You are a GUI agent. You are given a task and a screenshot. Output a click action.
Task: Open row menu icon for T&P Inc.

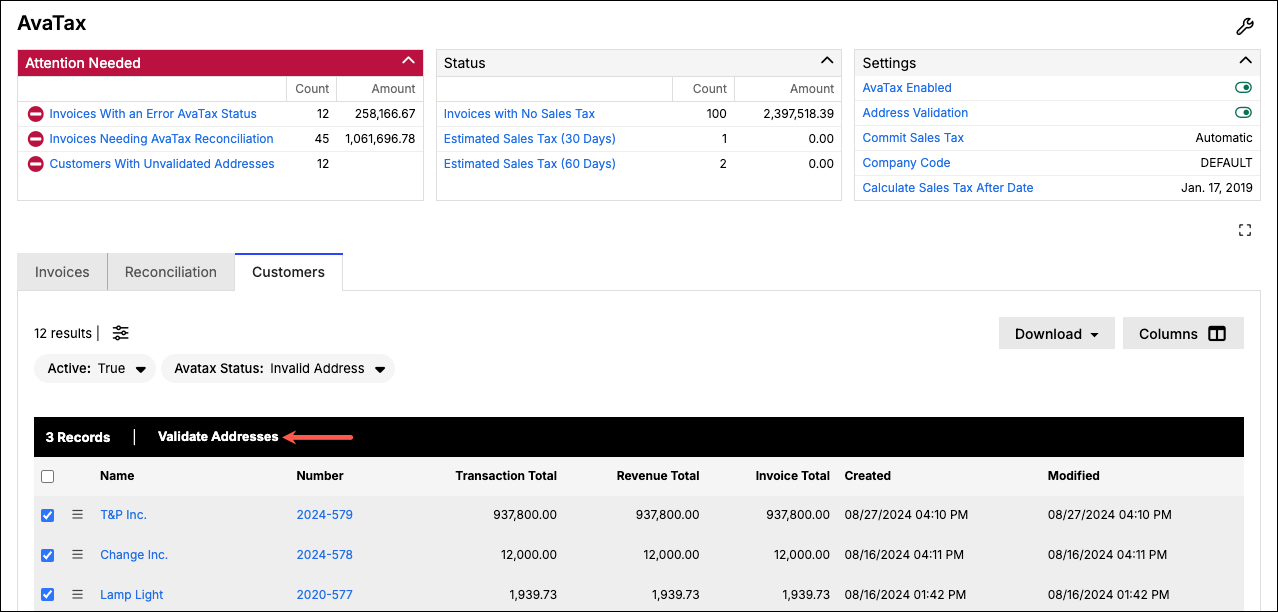[x=77, y=515]
